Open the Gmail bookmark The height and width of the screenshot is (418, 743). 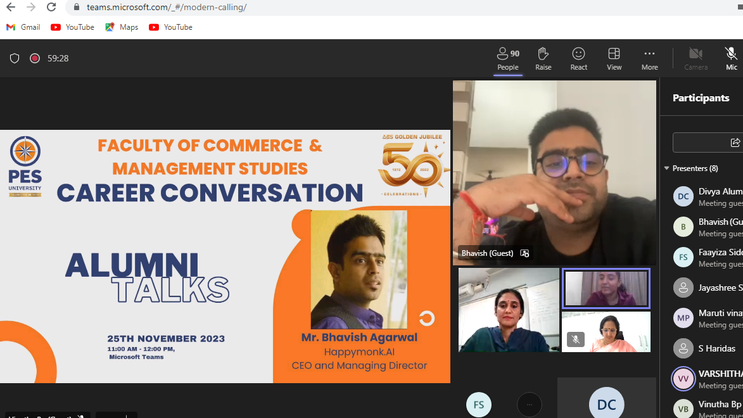pos(23,27)
